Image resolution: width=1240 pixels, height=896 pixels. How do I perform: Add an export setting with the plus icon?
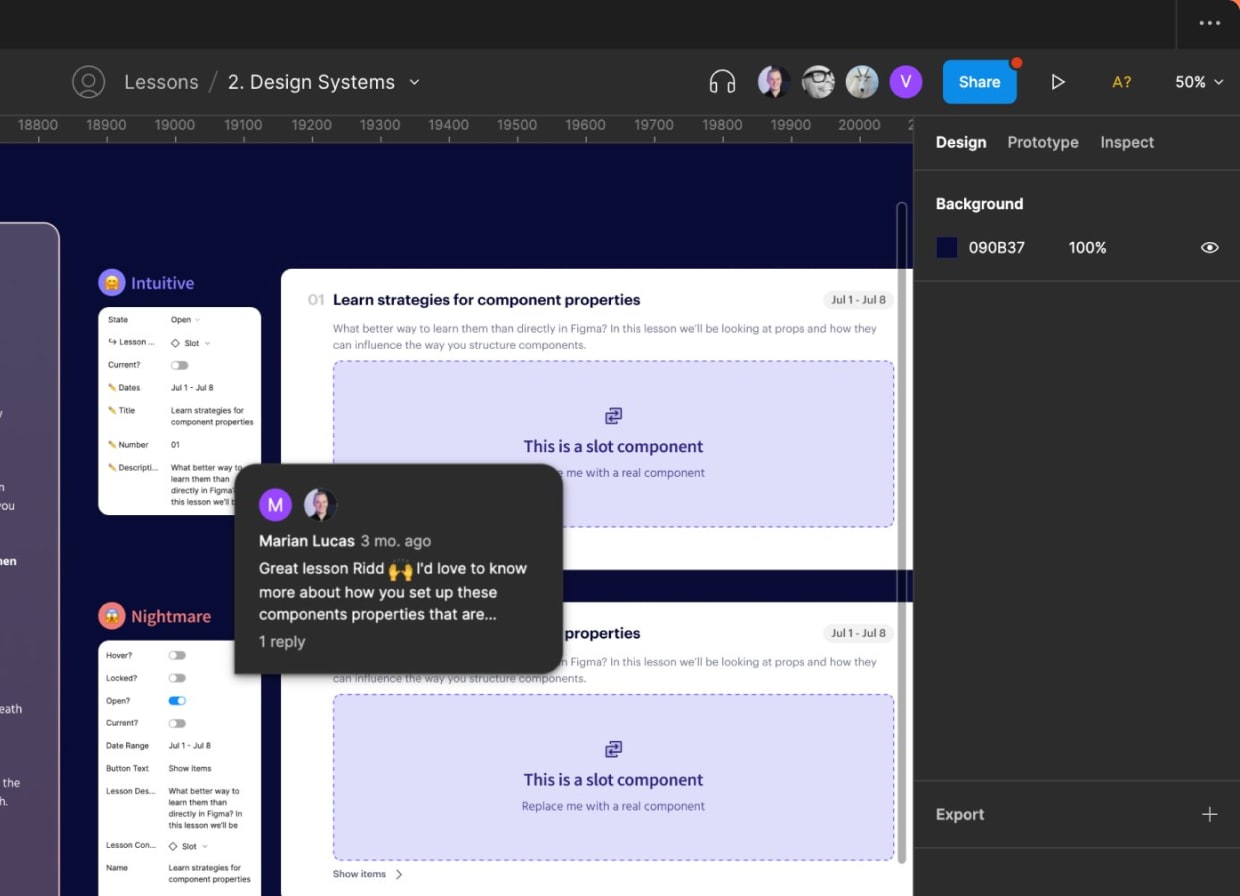pyautogui.click(x=1209, y=814)
